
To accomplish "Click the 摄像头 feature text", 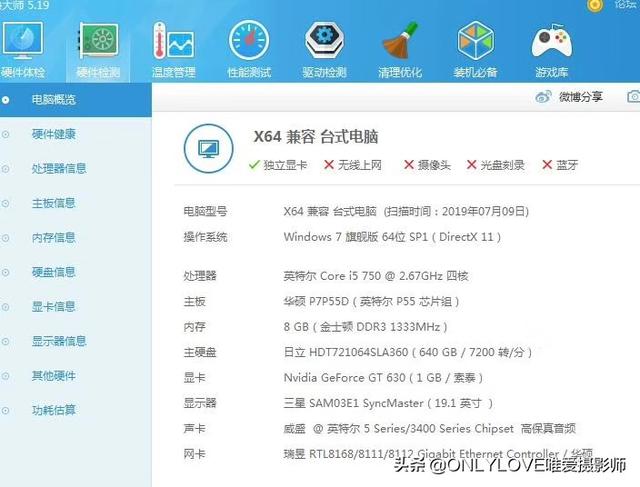I will tap(434, 165).
